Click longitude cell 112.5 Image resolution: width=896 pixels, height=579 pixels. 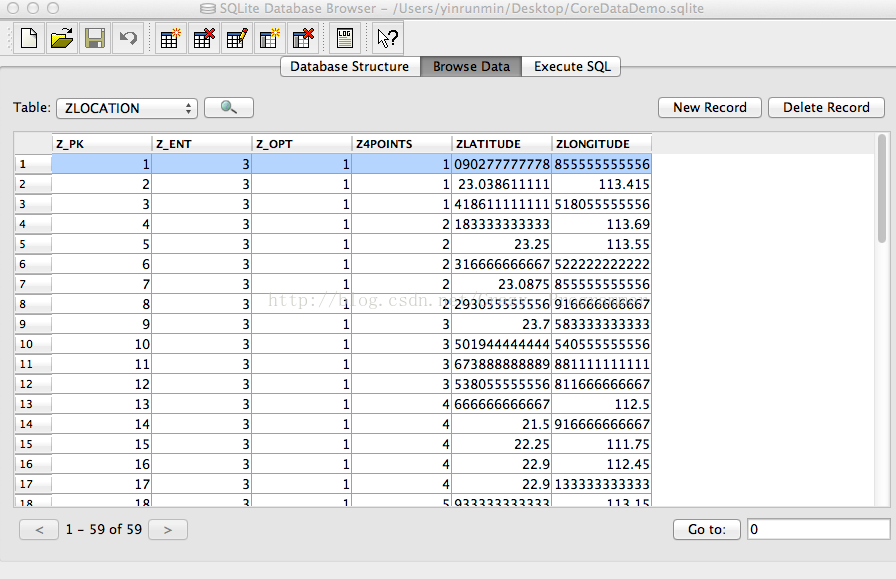tap(602, 404)
